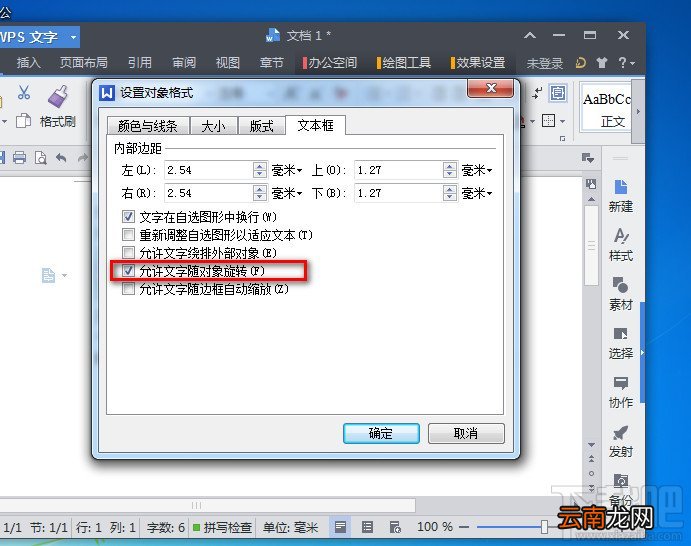Viewport: 691px width, 546px height.
Task: Open 协作 collaboration side panel
Action: pyautogui.click(x=620, y=392)
